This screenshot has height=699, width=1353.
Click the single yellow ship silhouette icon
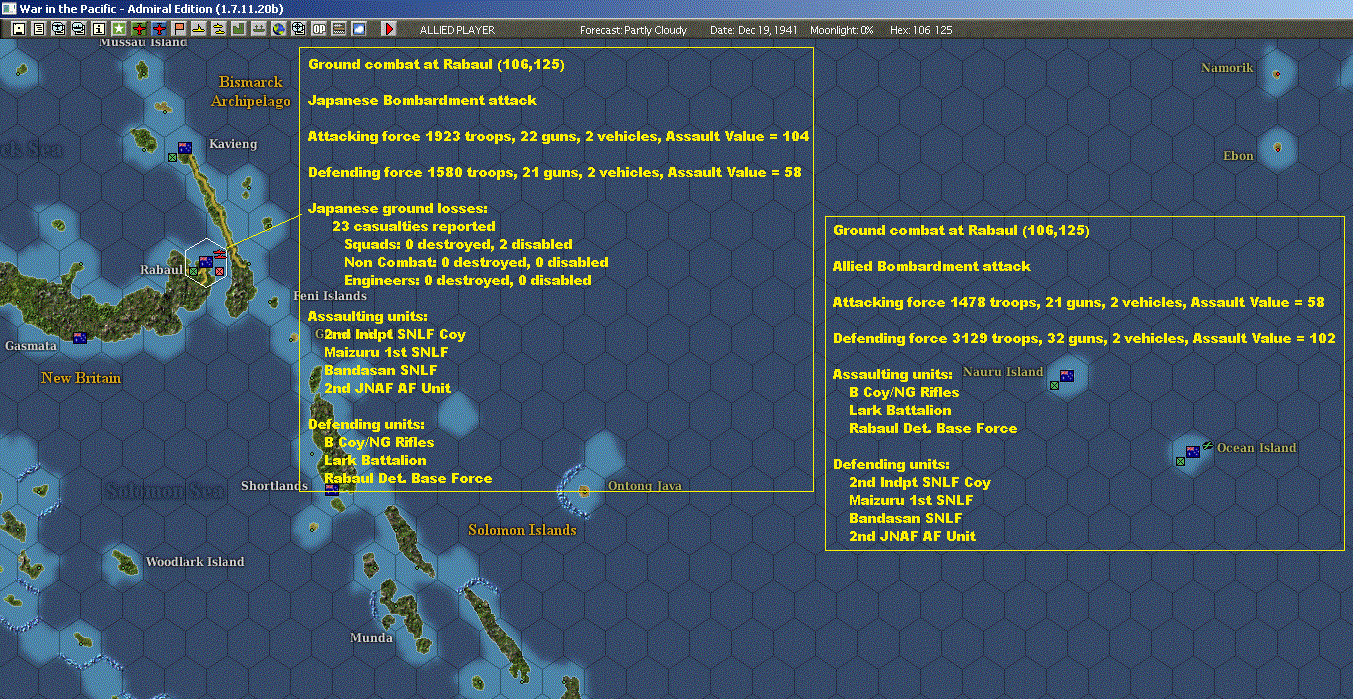coord(198,29)
